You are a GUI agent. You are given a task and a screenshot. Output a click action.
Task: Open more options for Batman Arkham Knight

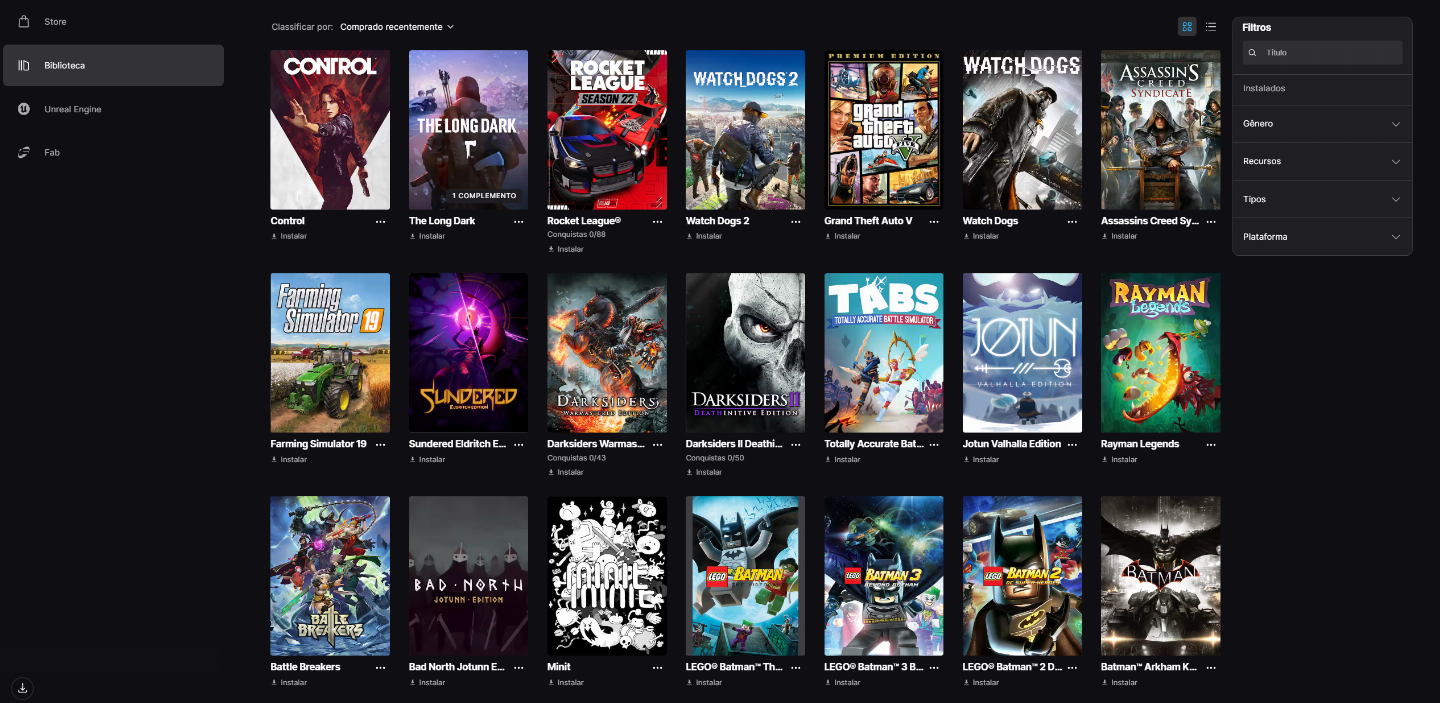click(1211, 668)
